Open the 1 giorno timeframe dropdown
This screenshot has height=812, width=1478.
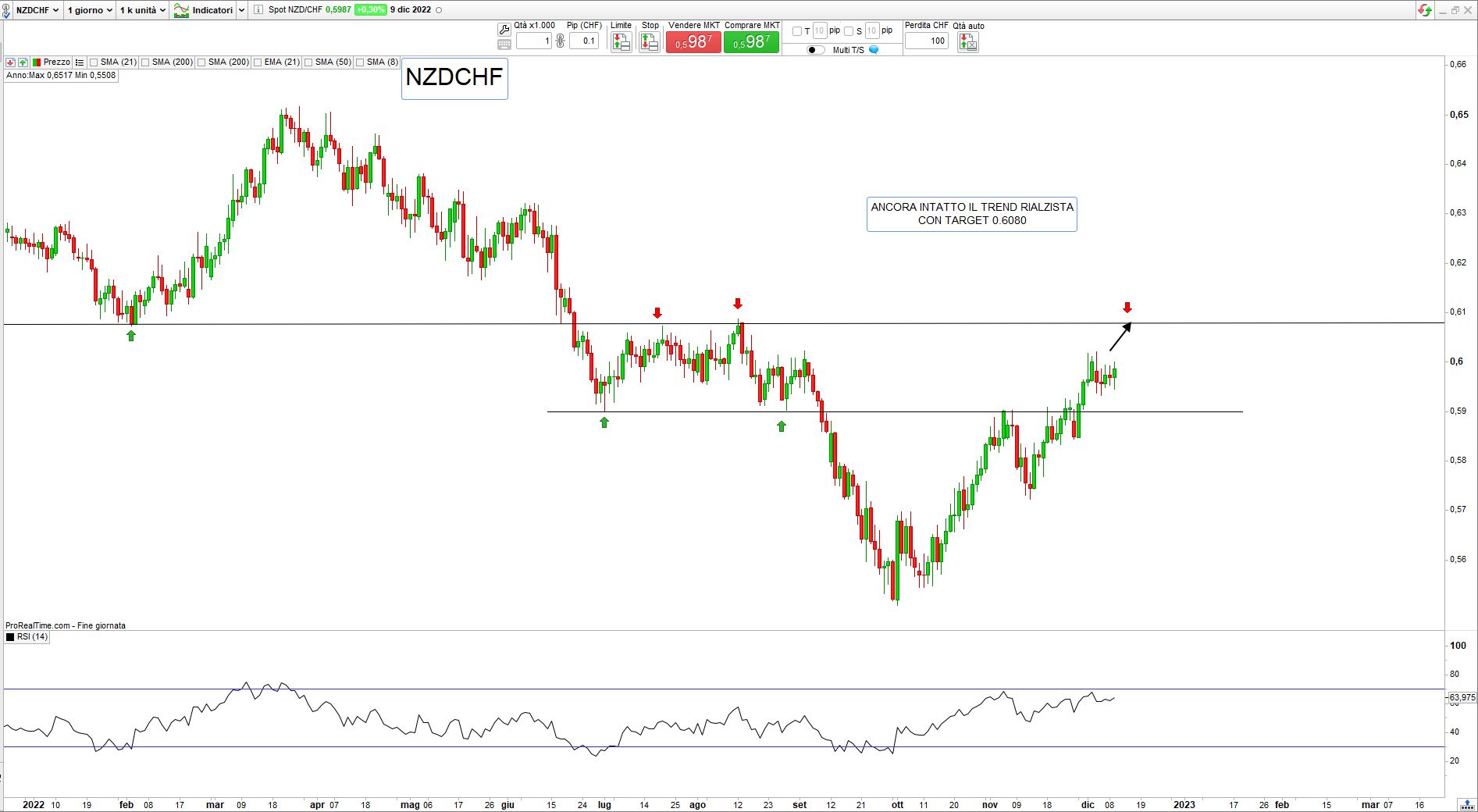click(x=89, y=10)
